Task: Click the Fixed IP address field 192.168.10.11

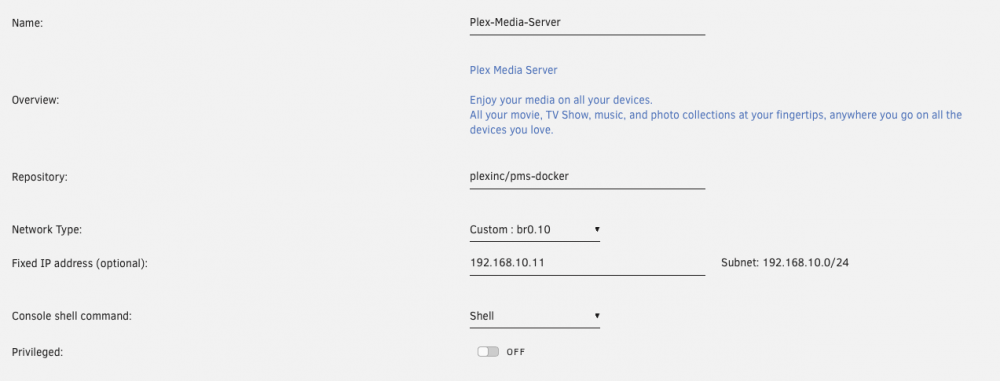Action: [587, 263]
